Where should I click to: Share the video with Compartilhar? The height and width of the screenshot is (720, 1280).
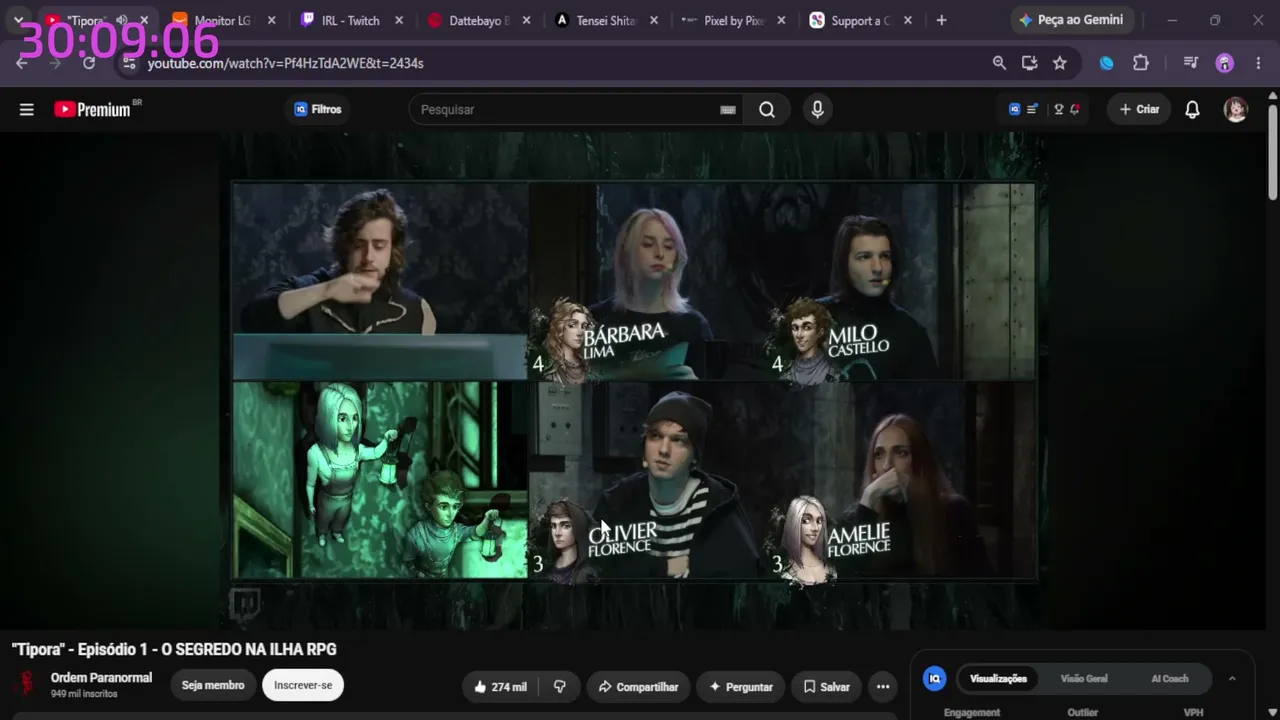638,687
